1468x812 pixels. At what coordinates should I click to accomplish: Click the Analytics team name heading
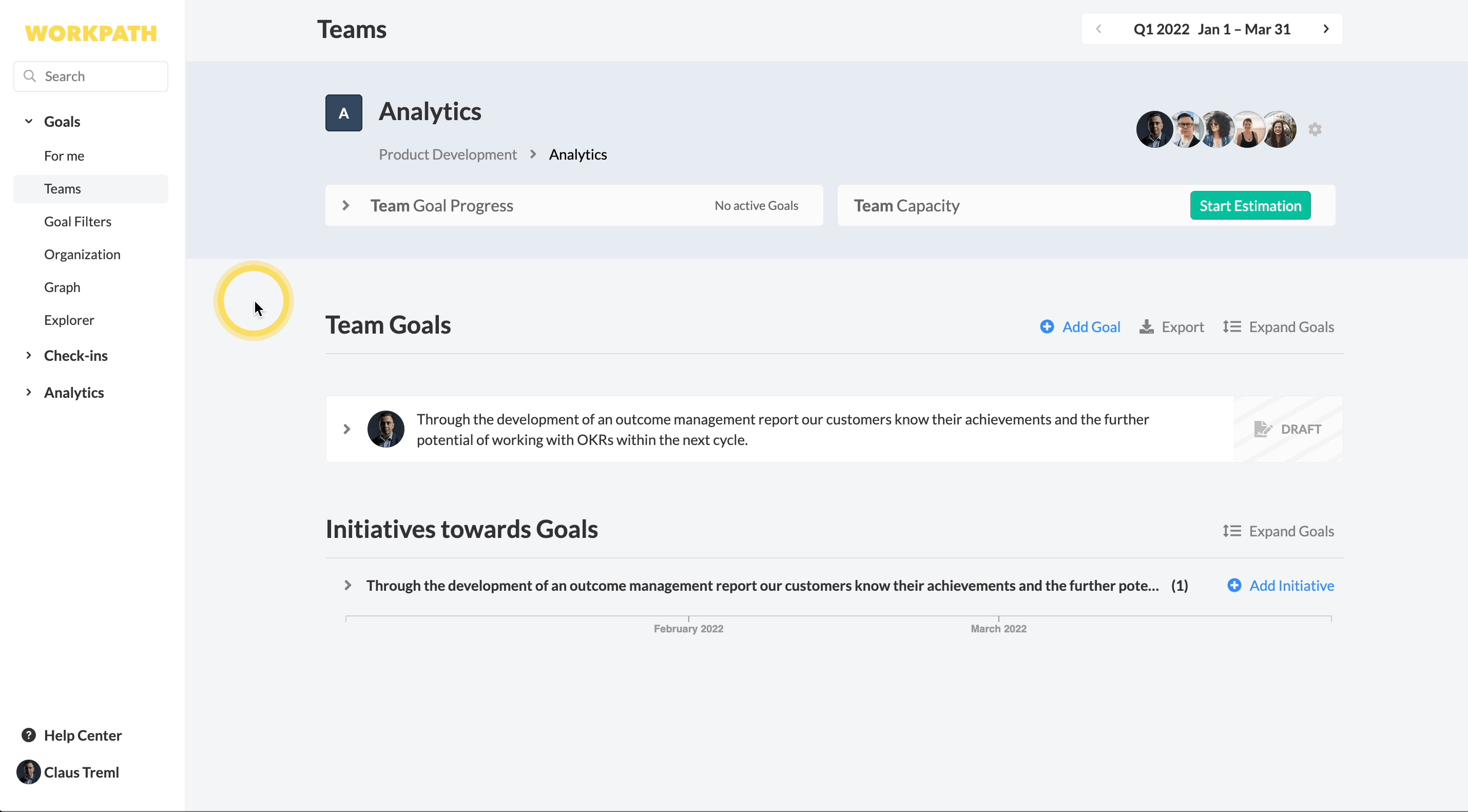point(430,111)
